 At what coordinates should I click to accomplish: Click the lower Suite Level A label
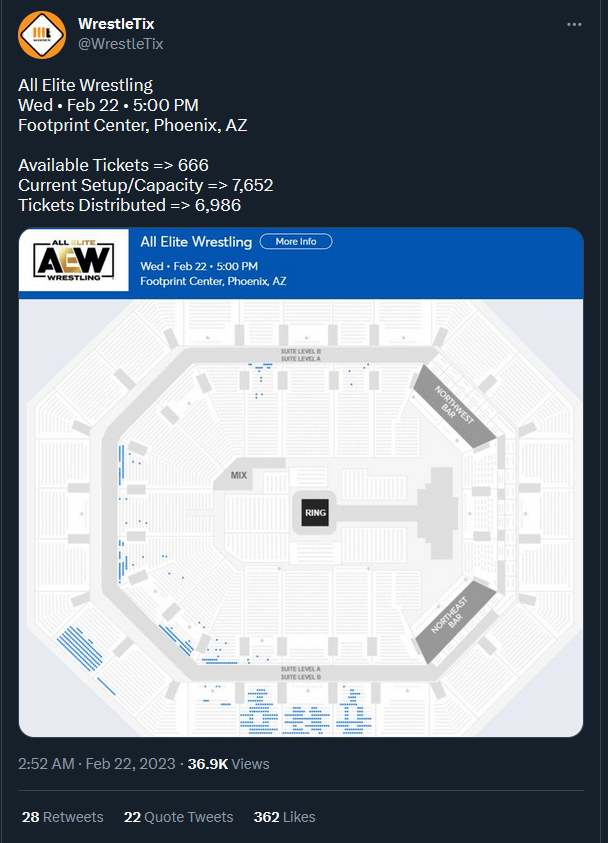click(301, 668)
